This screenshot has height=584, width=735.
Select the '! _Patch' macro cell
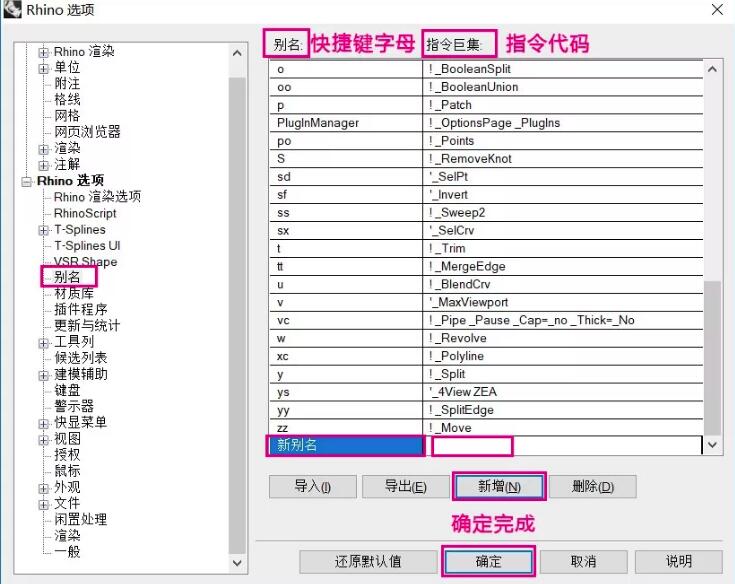[x=563, y=105]
